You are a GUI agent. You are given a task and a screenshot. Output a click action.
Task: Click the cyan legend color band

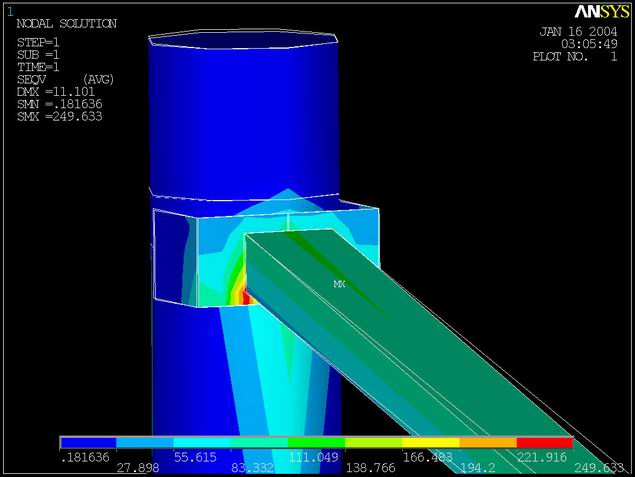point(202,443)
